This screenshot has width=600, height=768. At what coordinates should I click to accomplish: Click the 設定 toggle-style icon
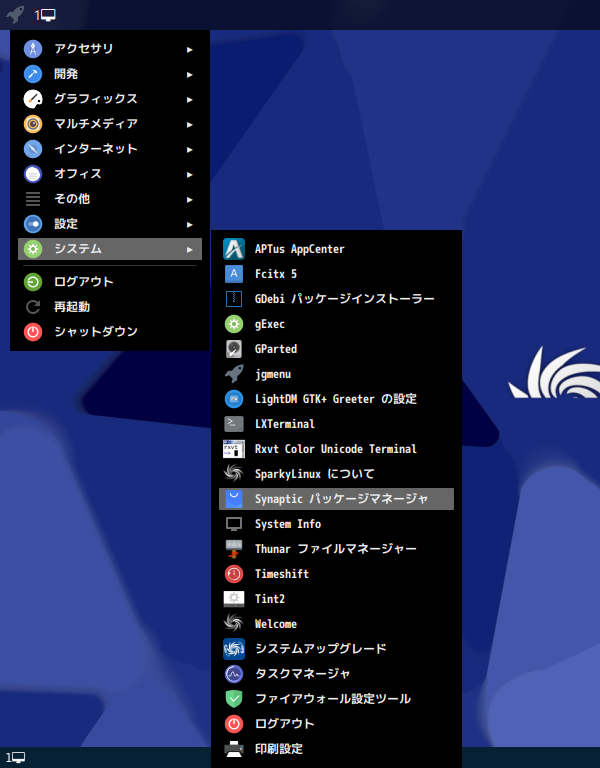[x=33, y=224]
